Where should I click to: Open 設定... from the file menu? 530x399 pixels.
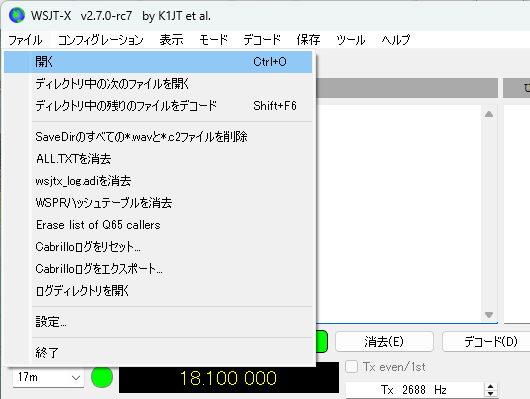158,322
